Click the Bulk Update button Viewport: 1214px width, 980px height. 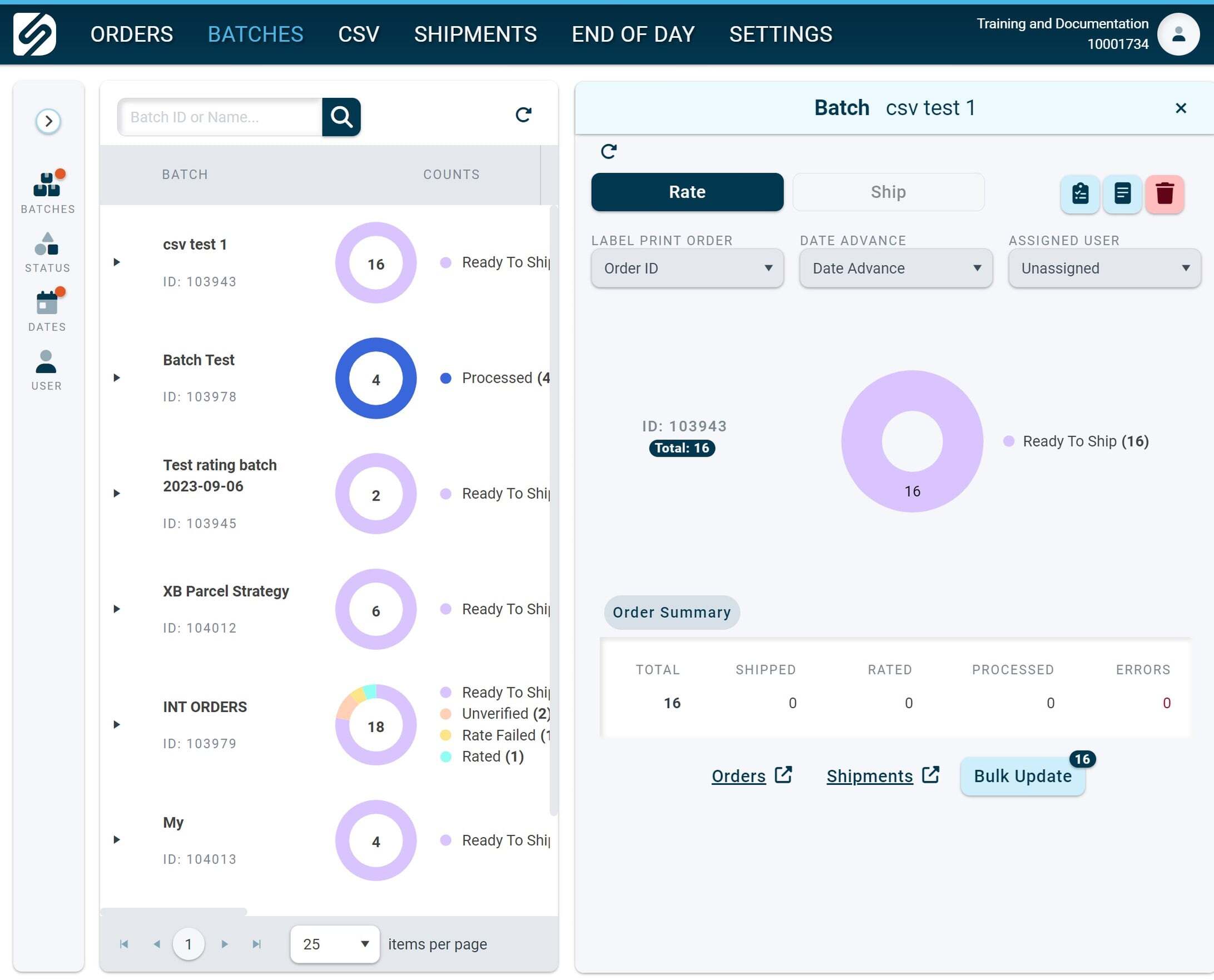1023,776
